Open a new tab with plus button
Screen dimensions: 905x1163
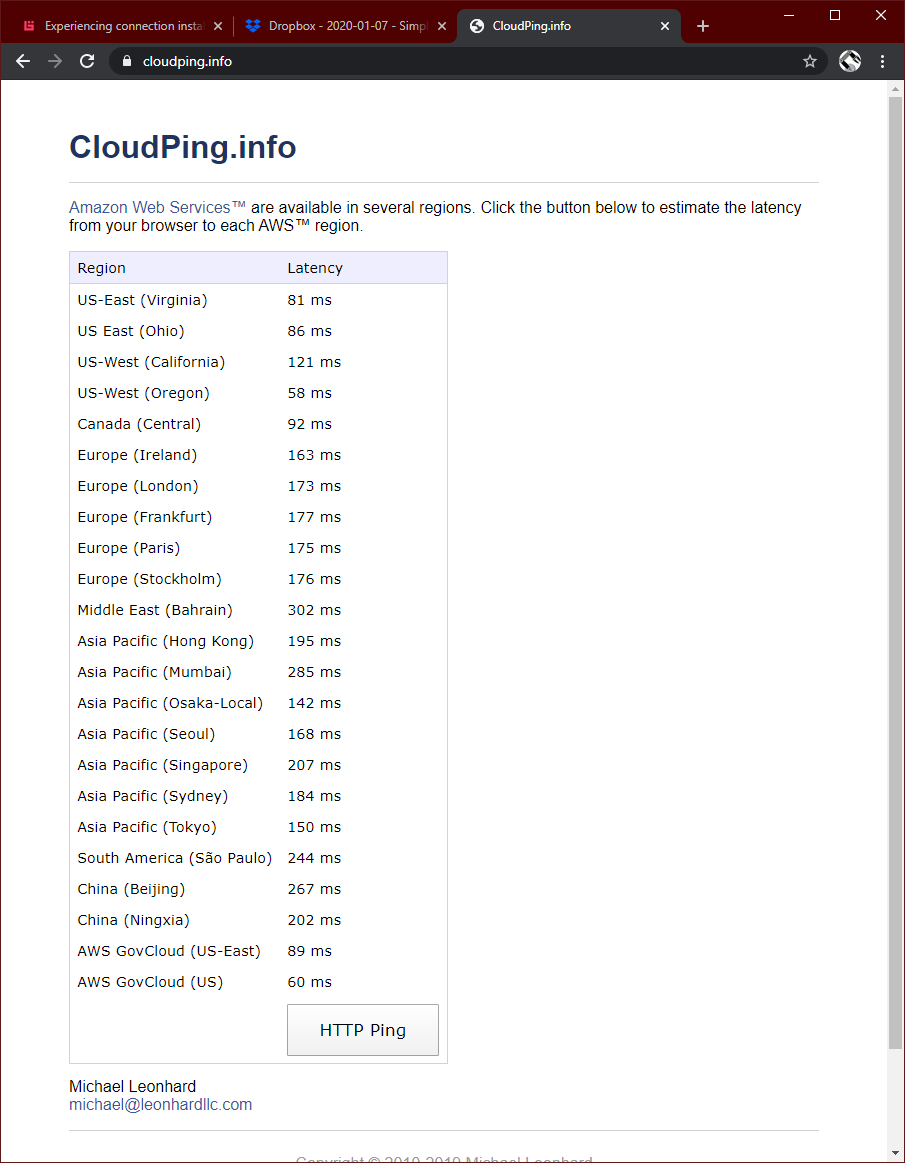tap(703, 26)
